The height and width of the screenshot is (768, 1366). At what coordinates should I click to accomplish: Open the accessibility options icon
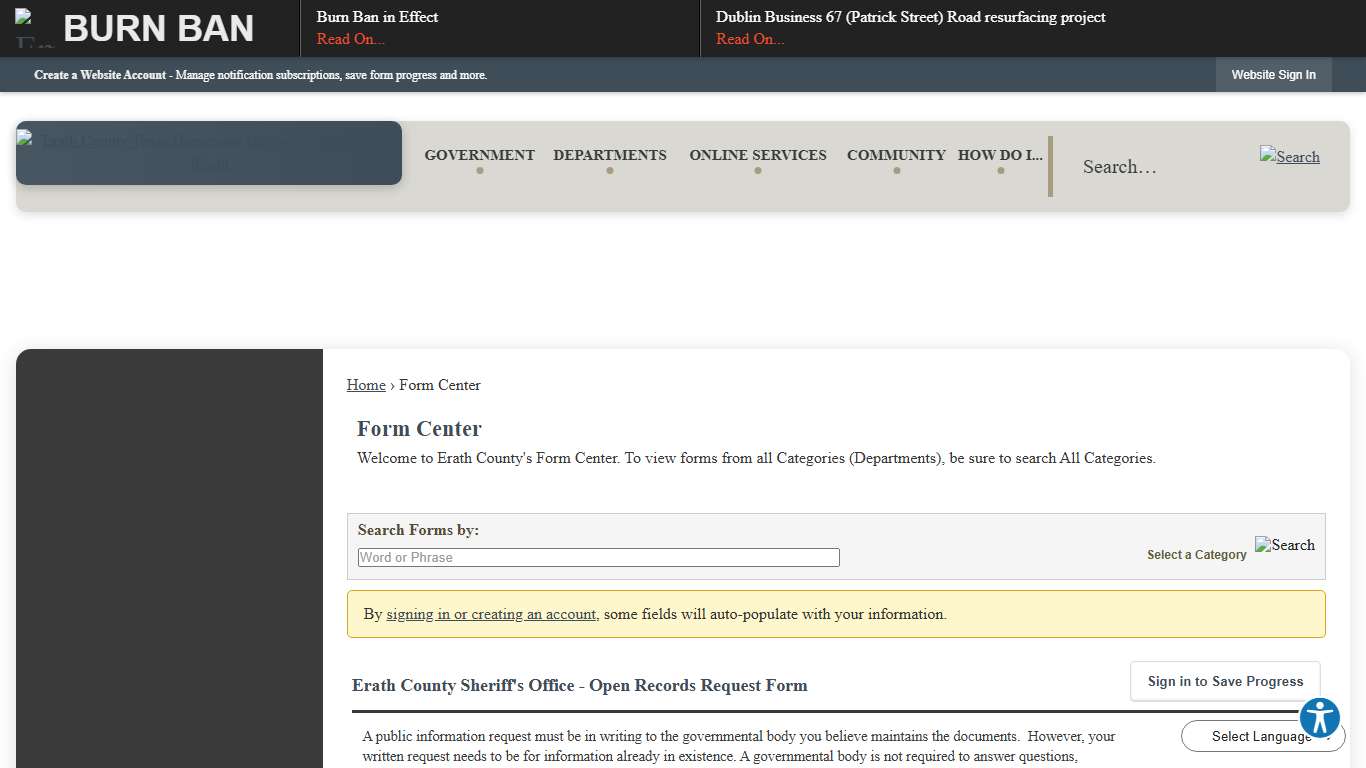[x=1319, y=718]
